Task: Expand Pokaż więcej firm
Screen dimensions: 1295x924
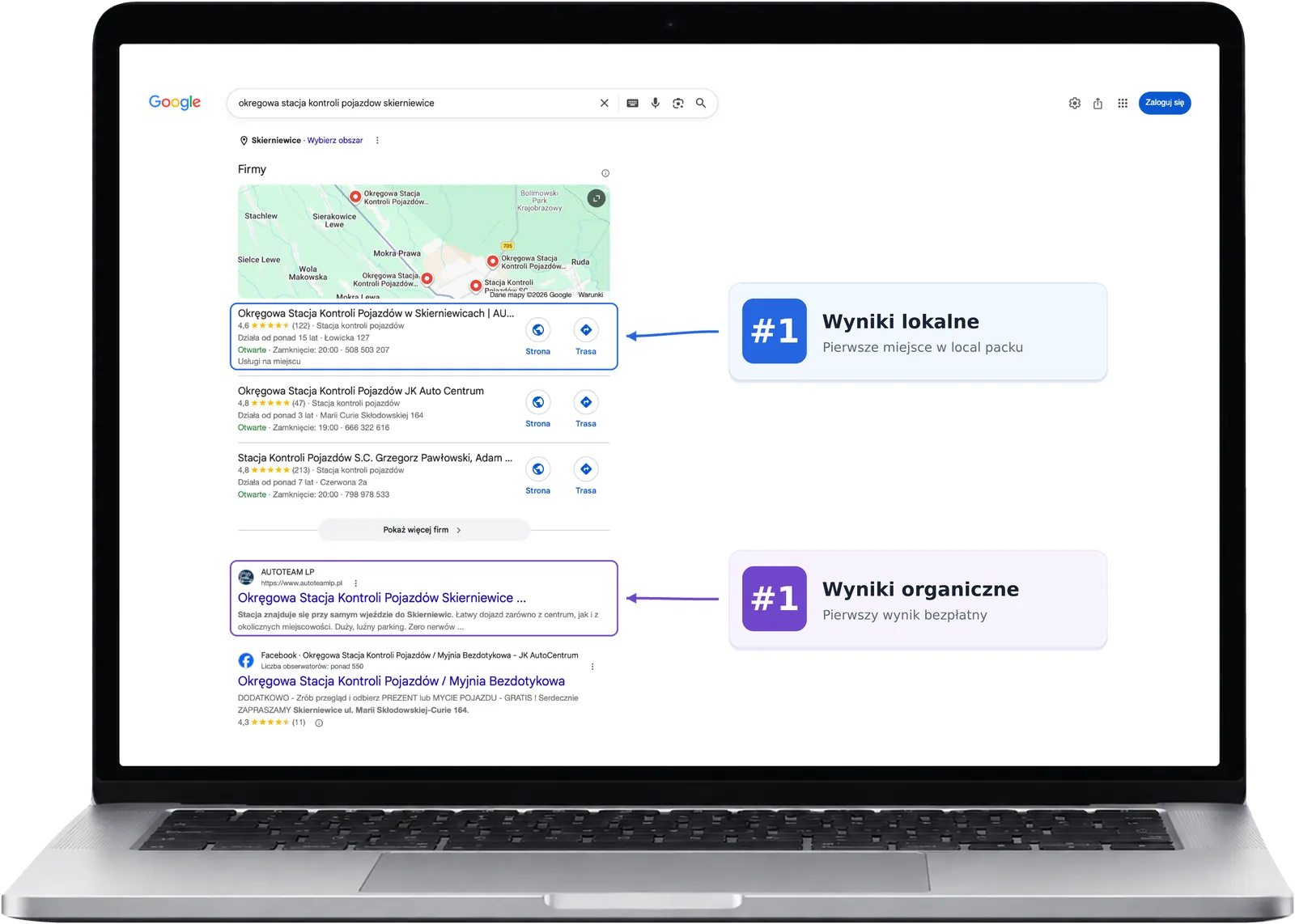Action: (423, 530)
